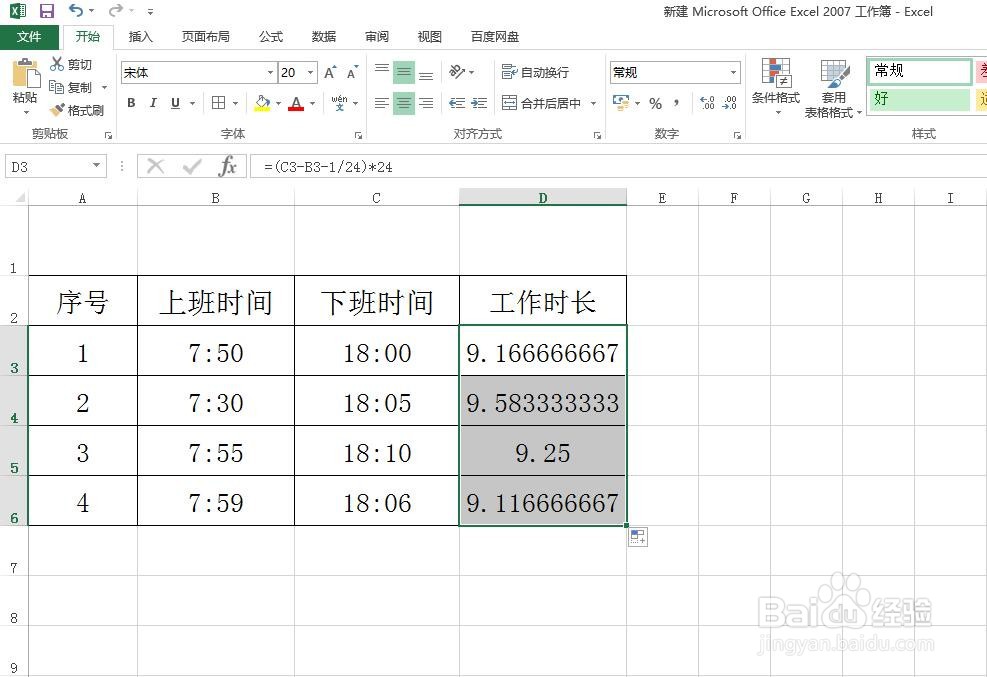The image size is (987, 677).
Task: Open the fill color dropdown arrow
Action: point(278,103)
